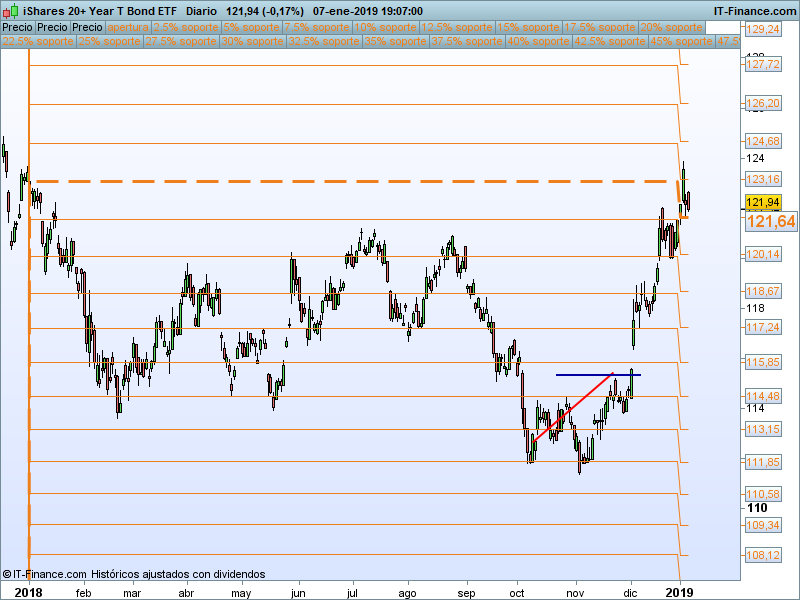Viewport: 800px width, 600px height.
Task: Select the 'ago' time axis label
Action: [x=407, y=593]
